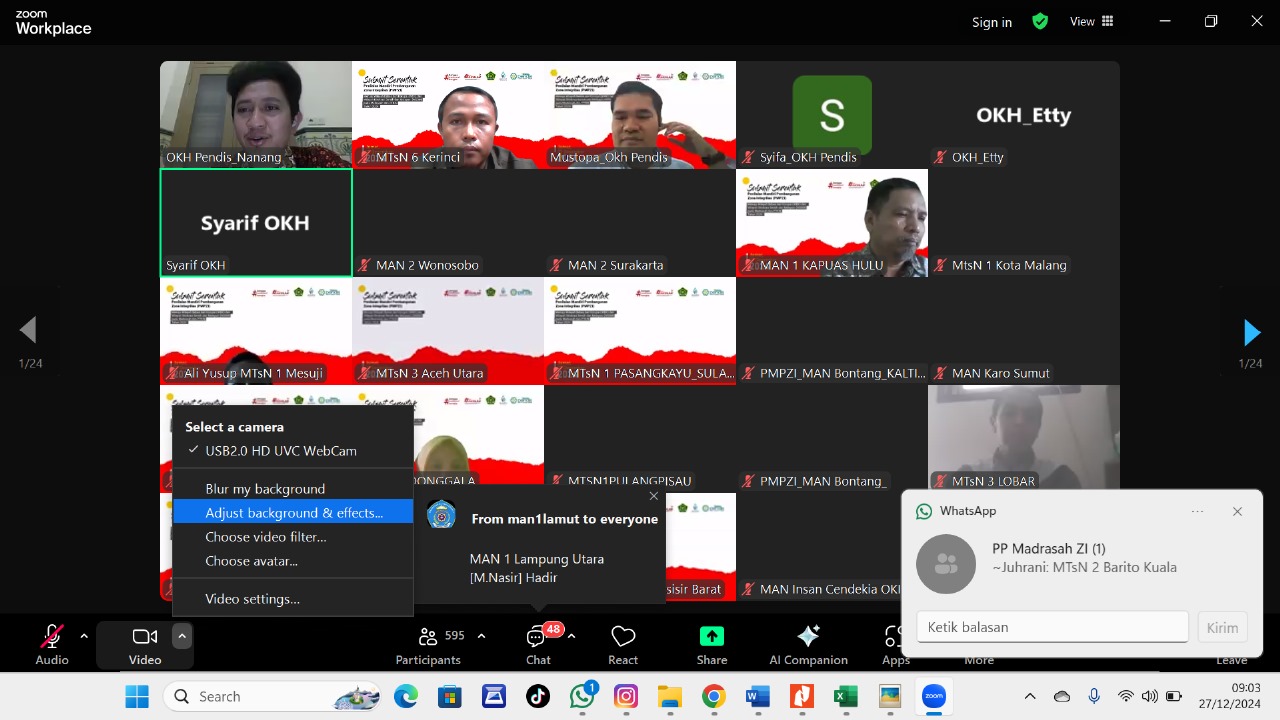1280x720 pixels.
Task: Select USB2.0 HD UVC WebCam camera
Action: point(280,451)
